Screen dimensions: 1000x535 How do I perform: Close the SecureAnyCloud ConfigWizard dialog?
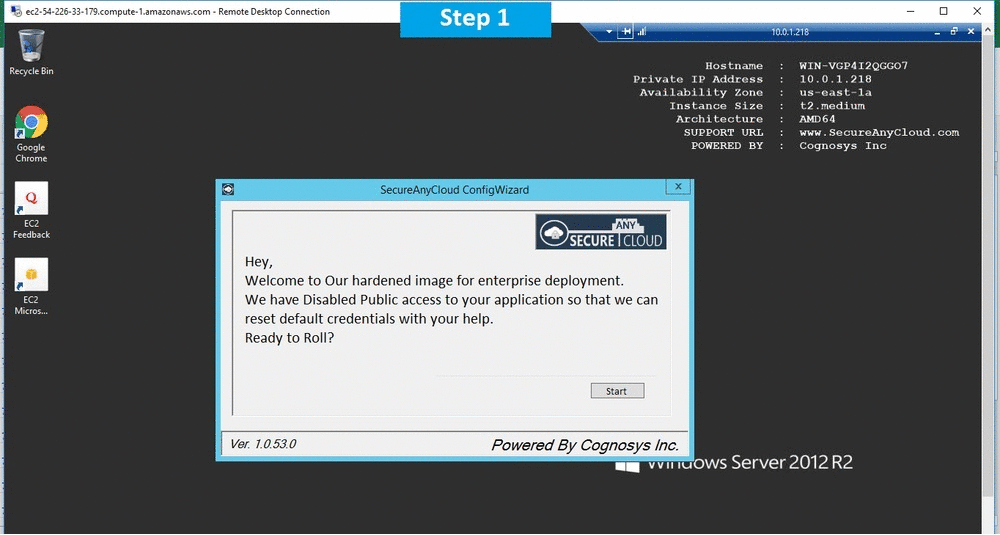678,187
